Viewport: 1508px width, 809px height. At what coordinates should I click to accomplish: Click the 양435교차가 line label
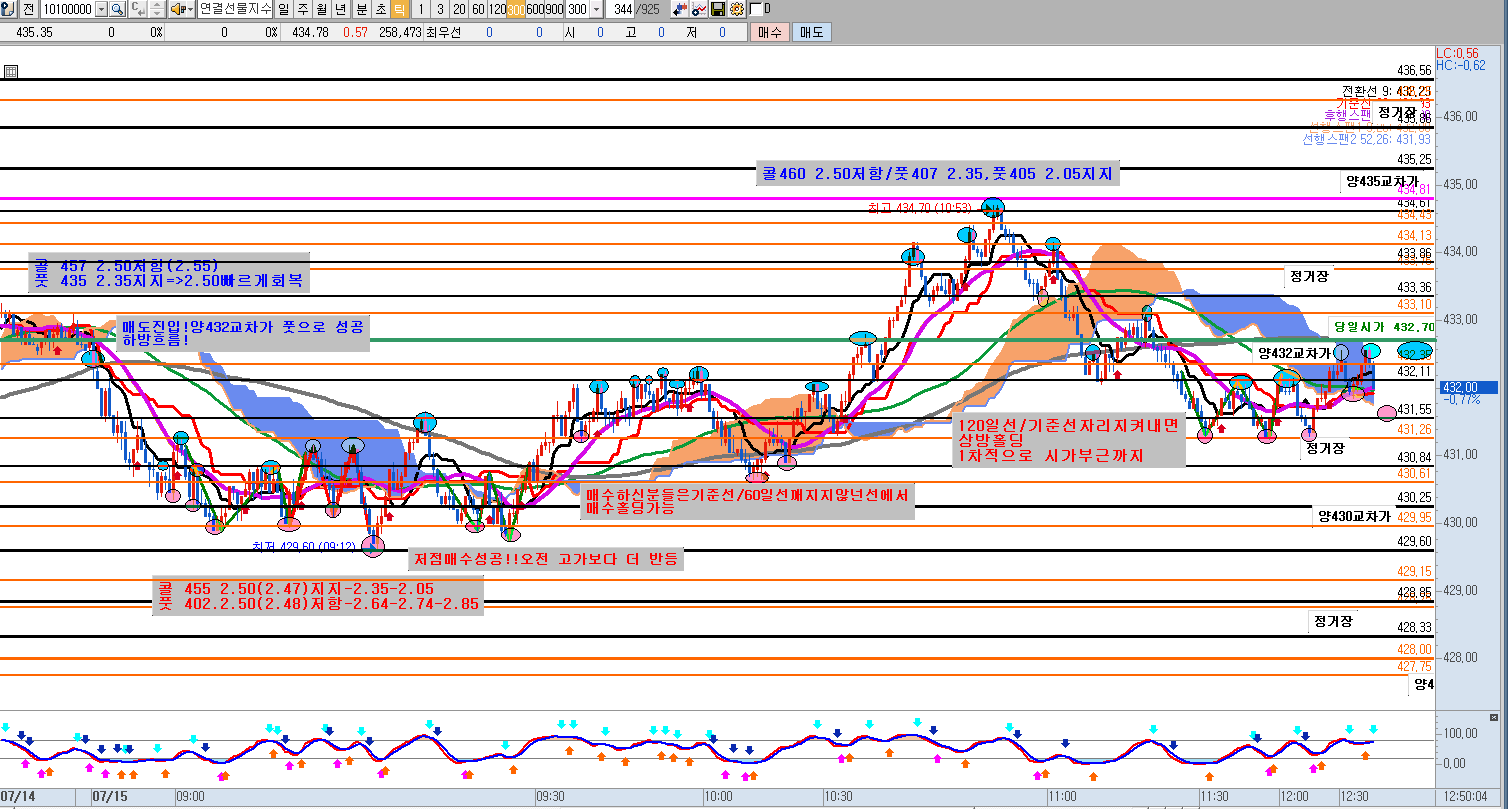point(1382,182)
